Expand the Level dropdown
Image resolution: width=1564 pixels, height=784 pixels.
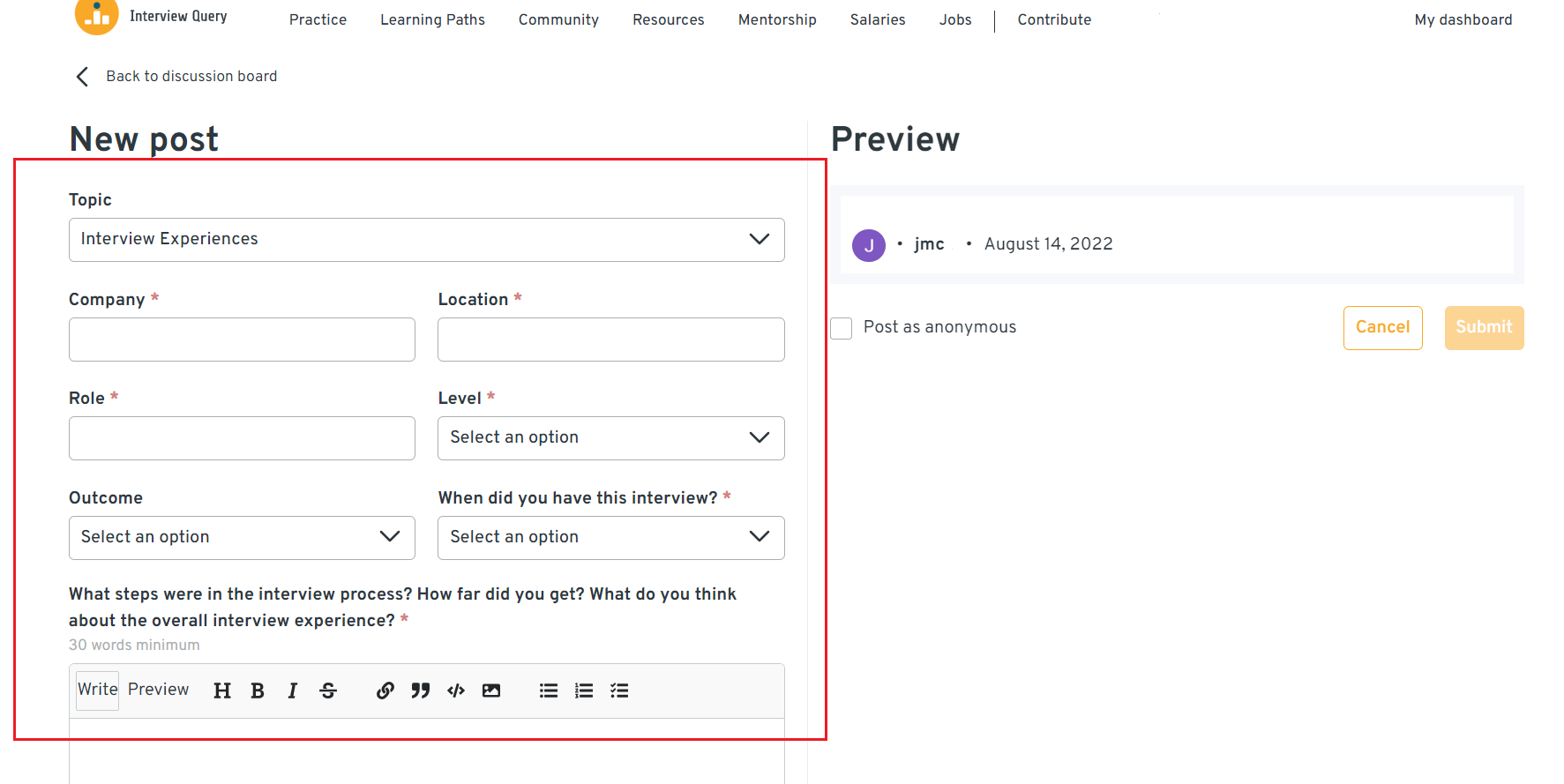click(610, 438)
